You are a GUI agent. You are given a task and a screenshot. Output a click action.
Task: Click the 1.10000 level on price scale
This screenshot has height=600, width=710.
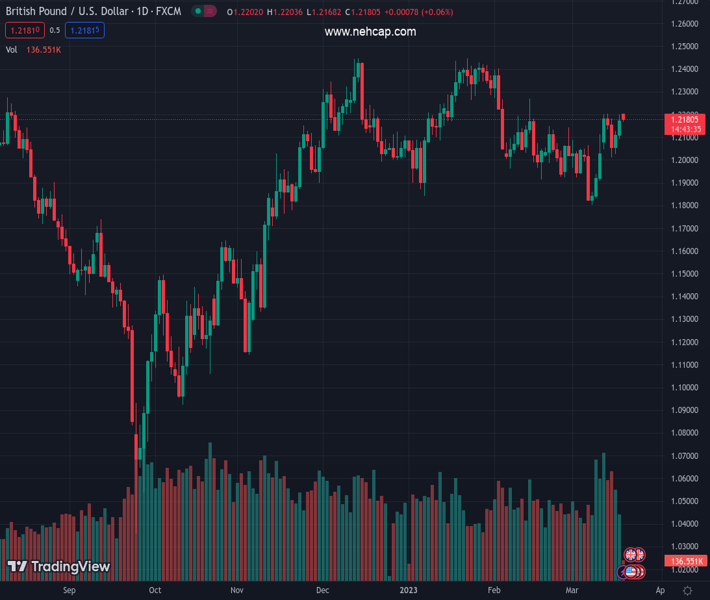pos(685,387)
